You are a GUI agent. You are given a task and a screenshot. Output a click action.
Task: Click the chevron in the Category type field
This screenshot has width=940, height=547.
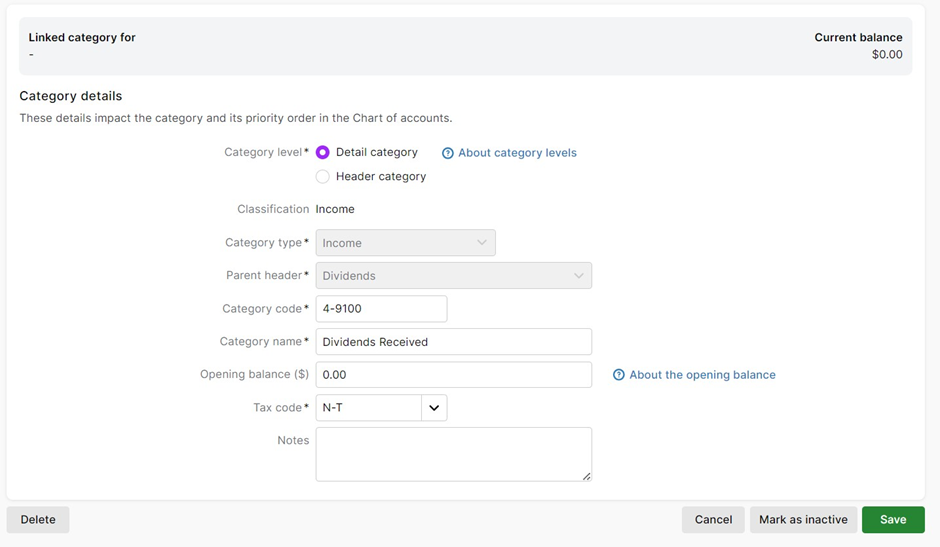pos(482,243)
